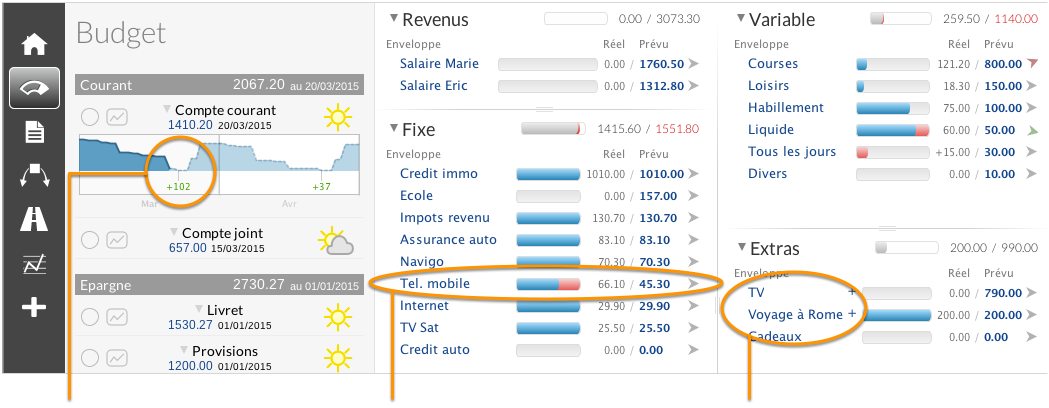This screenshot has height=408, width=1049.
Task: Click the plus icon in sidebar
Action: 34,308
